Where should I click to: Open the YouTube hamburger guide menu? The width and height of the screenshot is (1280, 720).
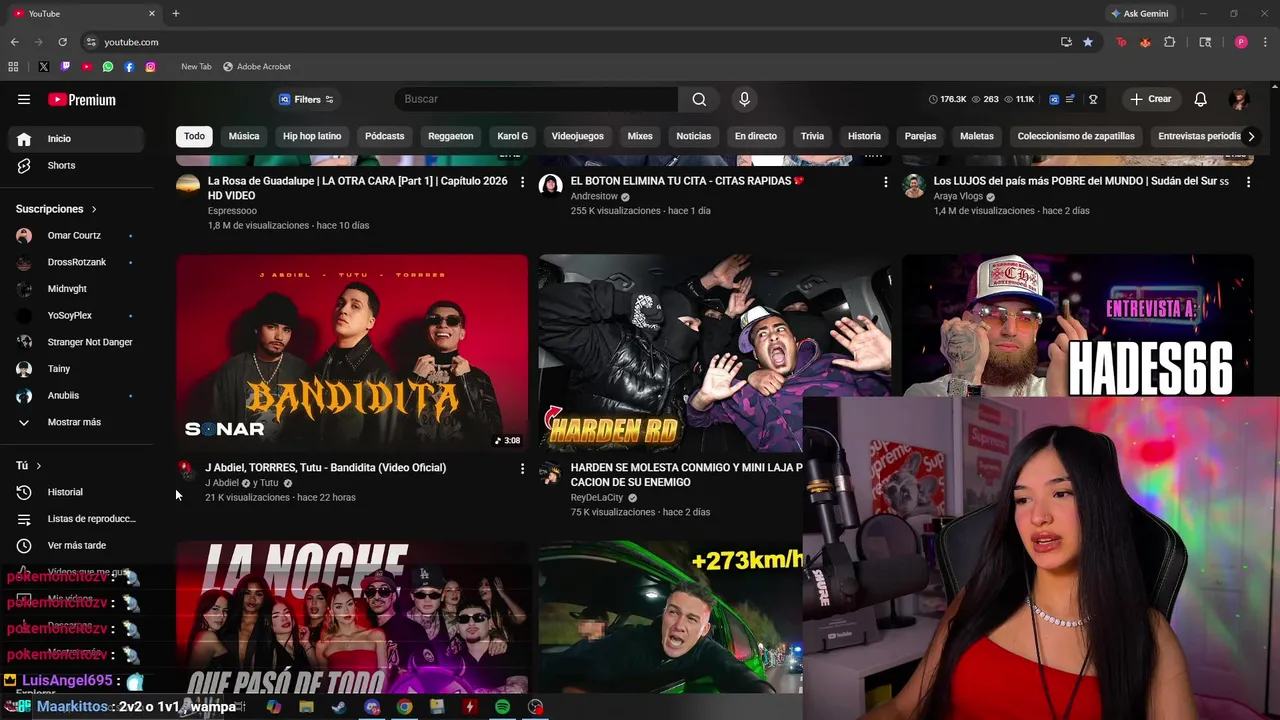pyautogui.click(x=24, y=99)
